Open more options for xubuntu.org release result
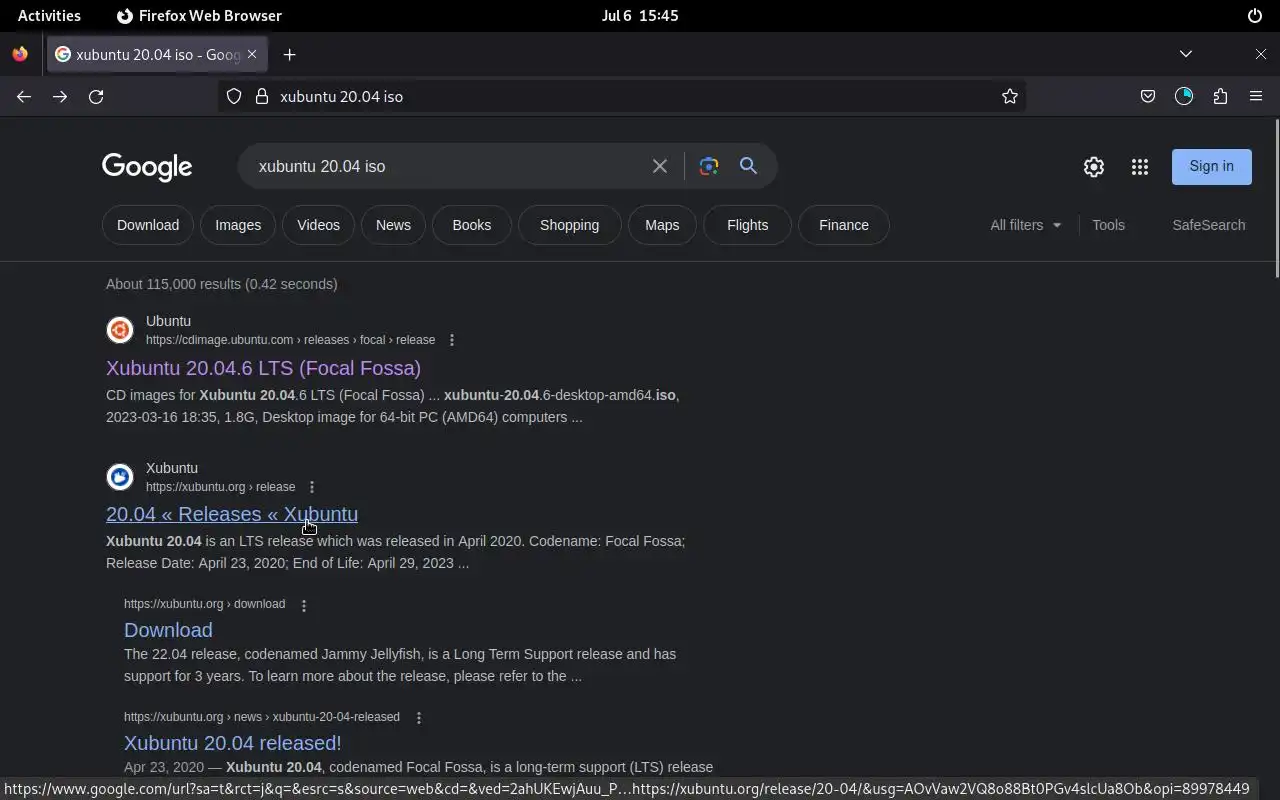 pos(312,487)
